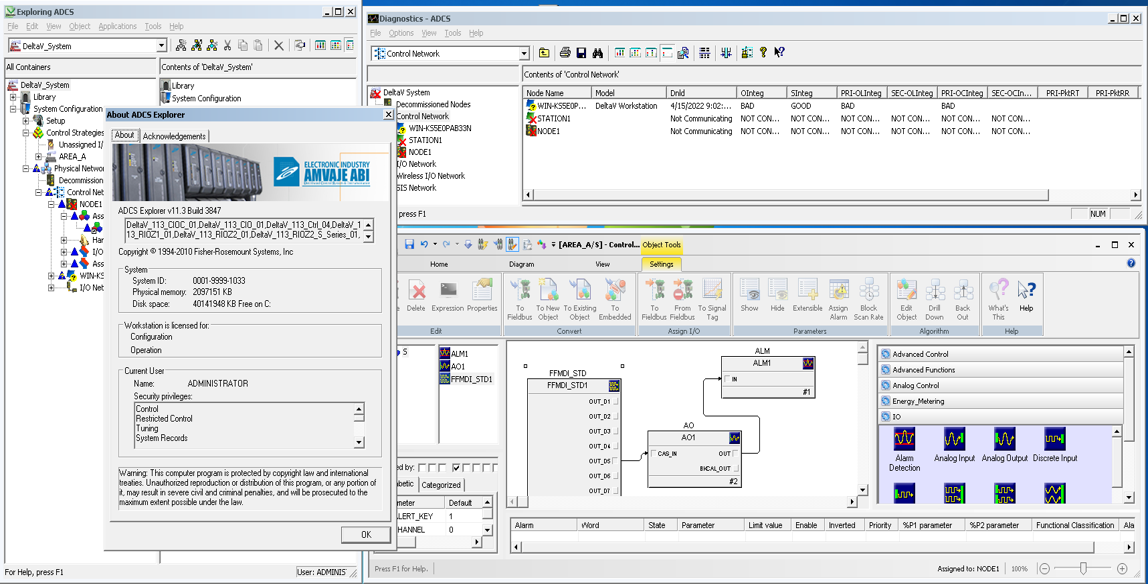Open the Control Network dropdown in Diagnostics
The width and height of the screenshot is (1148, 584).
click(523, 54)
